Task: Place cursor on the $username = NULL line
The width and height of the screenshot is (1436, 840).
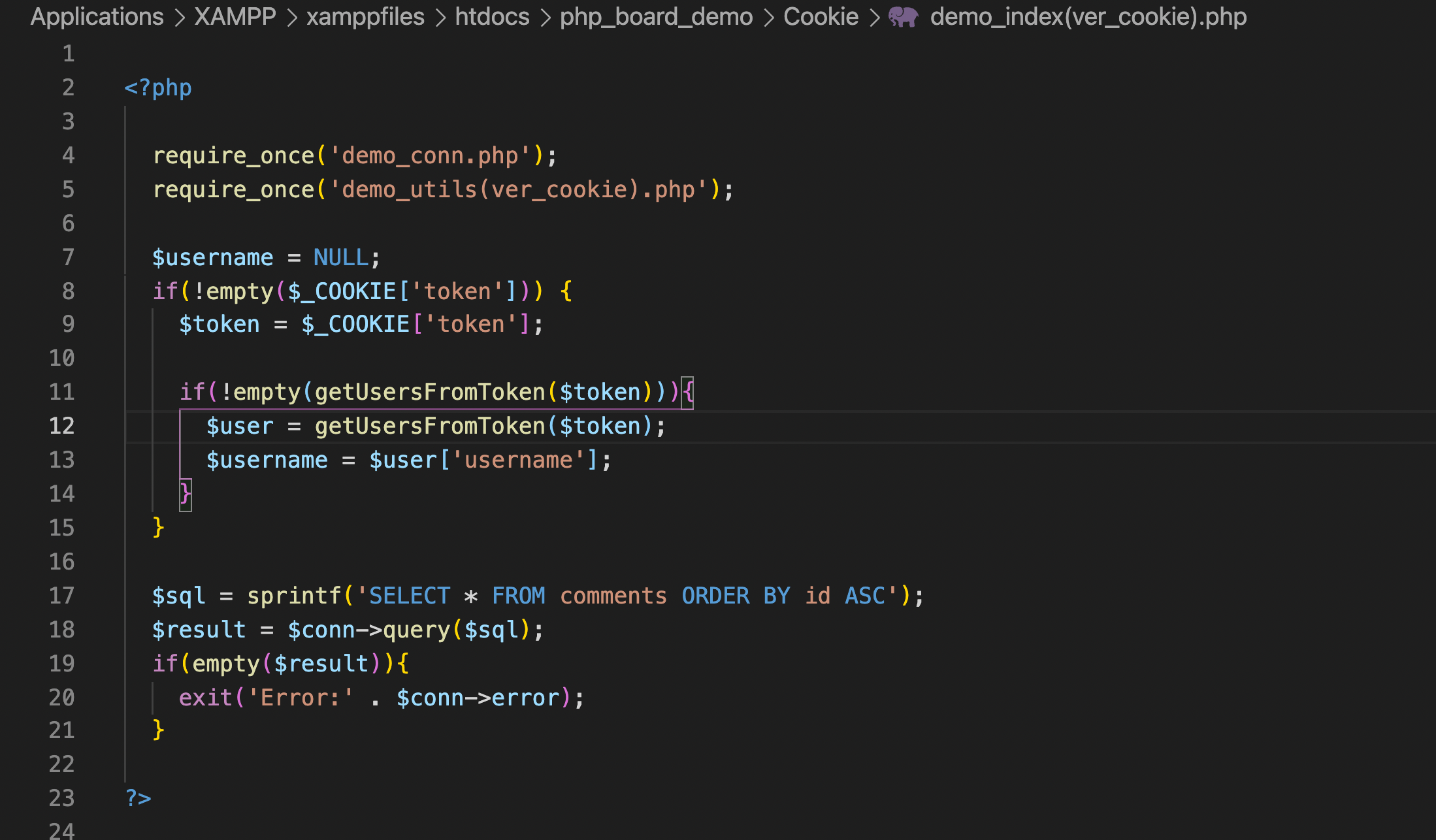Action: coord(261,257)
